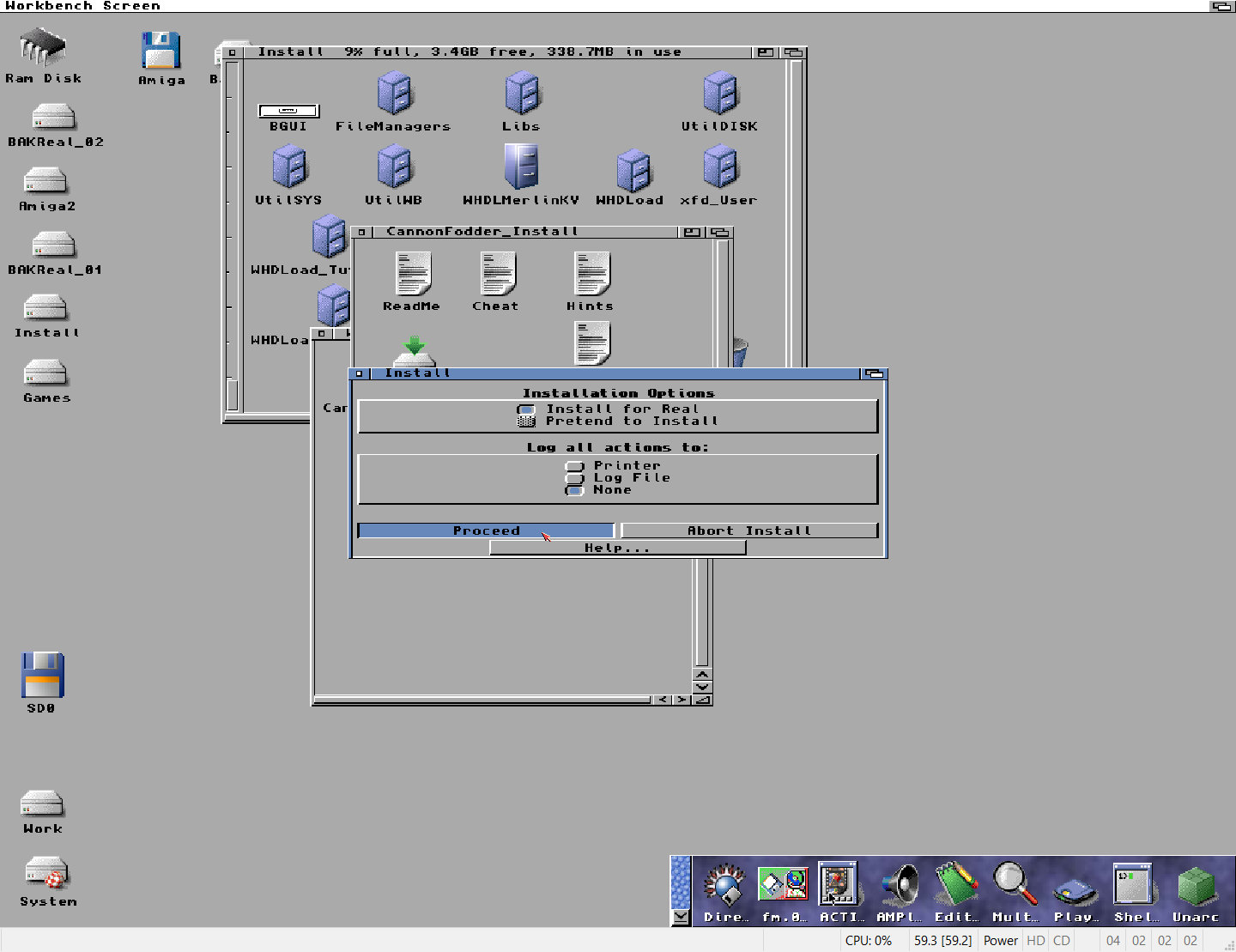Launch the Shell dock icon
Screen dimensions: 1236x952
[x=1133, y=884]
